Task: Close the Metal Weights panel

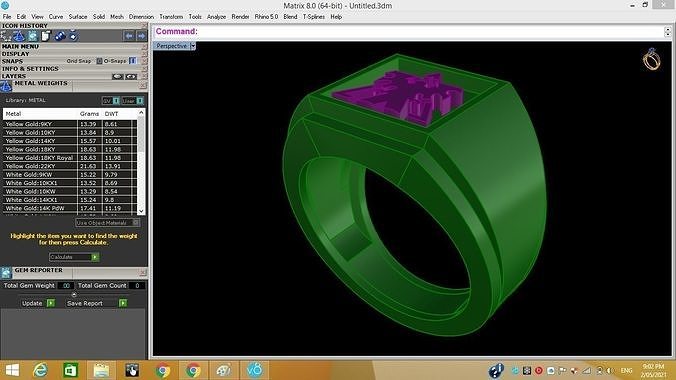Action: (x=143, y=86)
